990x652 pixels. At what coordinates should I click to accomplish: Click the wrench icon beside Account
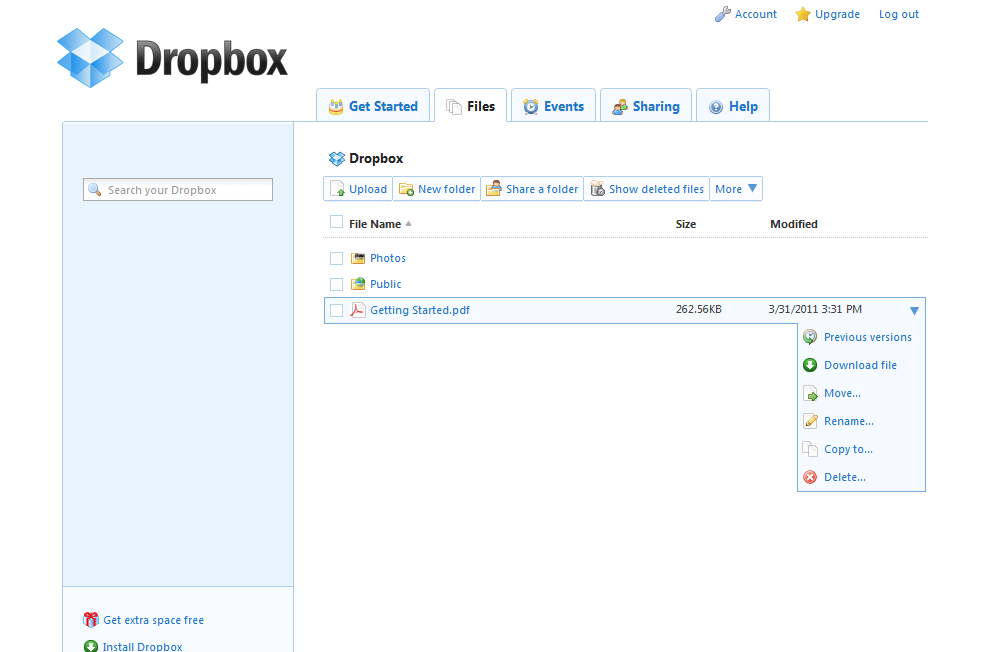coord(722,14)
